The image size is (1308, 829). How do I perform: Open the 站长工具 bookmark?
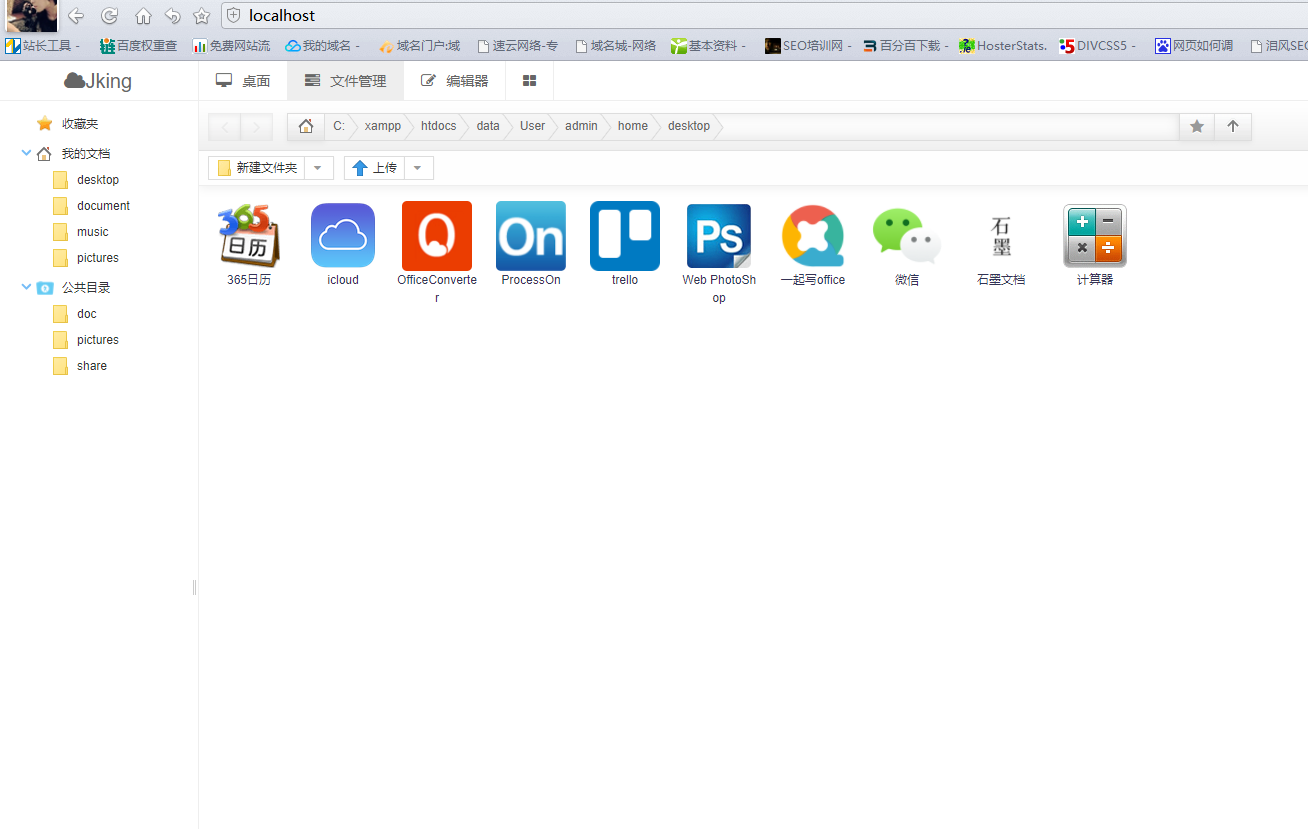tap(43, 46)
